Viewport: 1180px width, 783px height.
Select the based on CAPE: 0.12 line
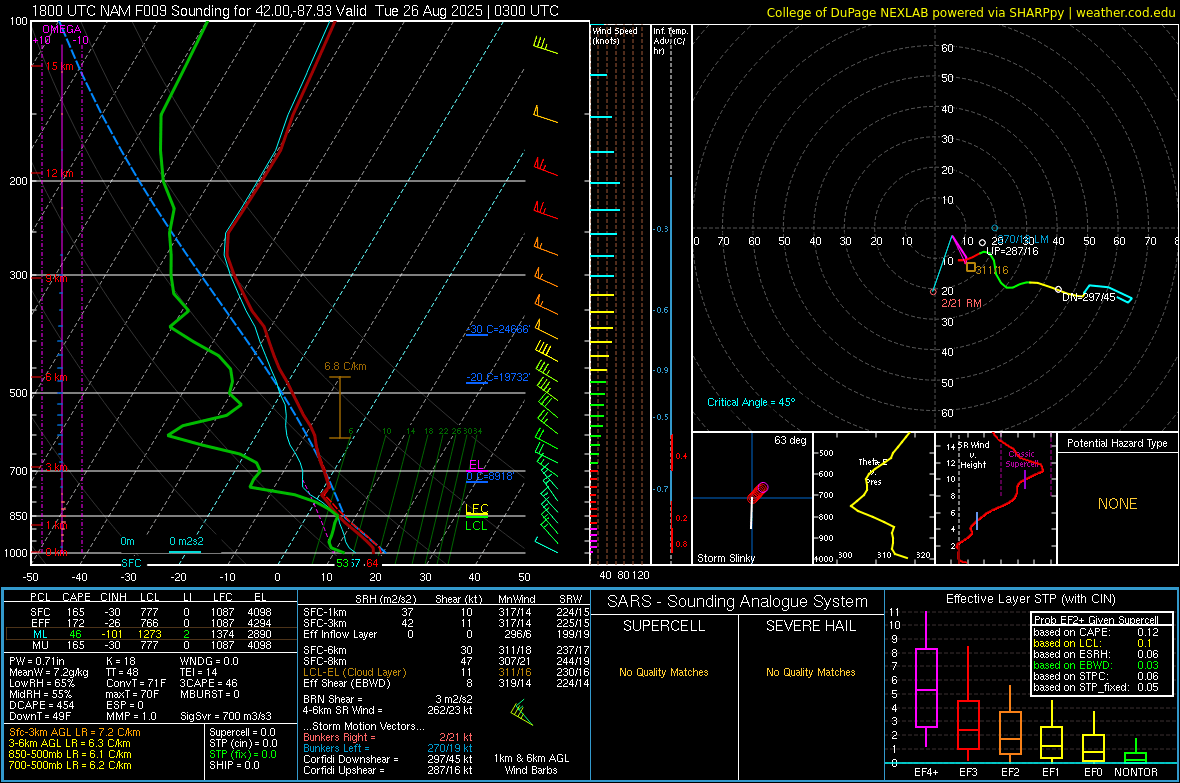pos(1096,632)
